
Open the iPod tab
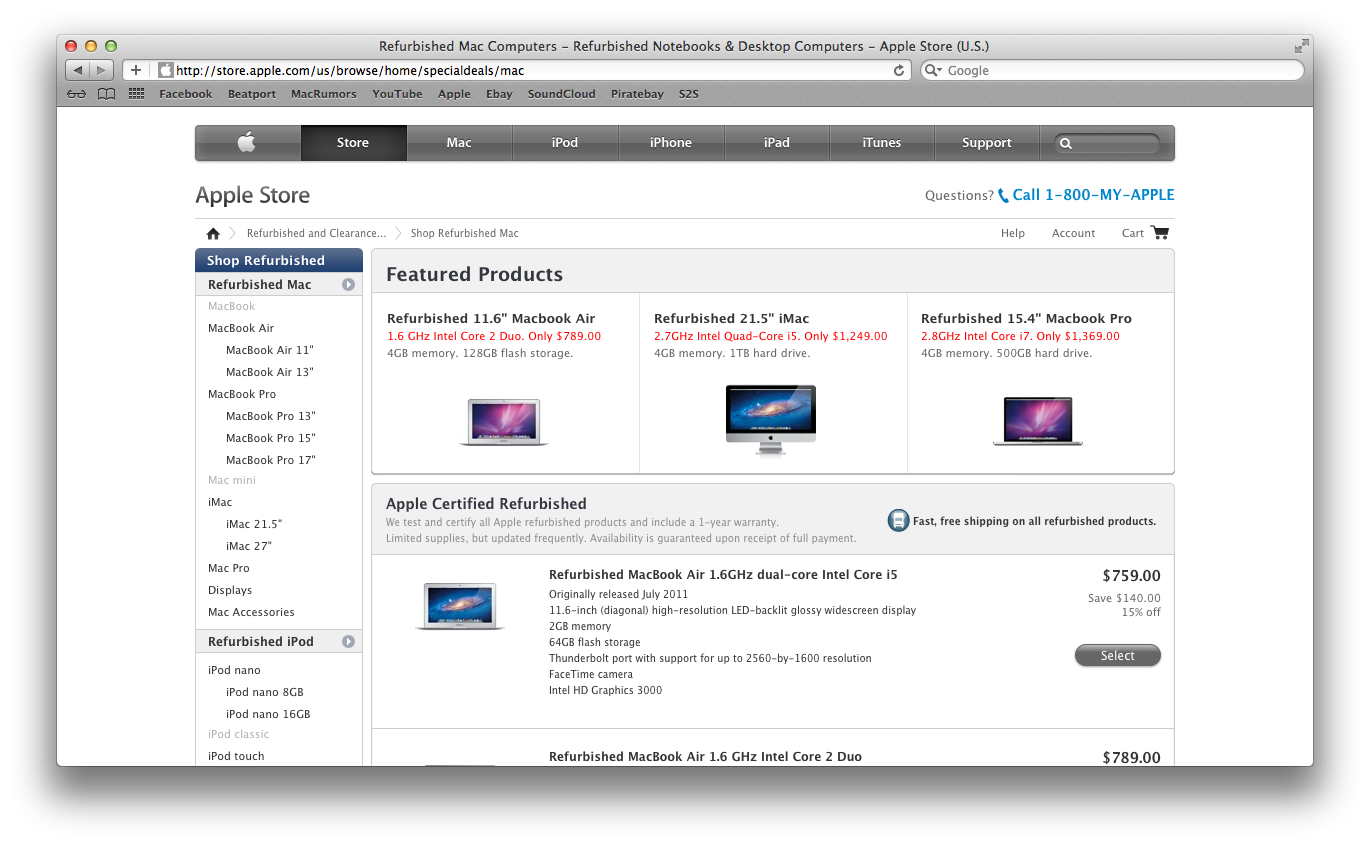tap(565, 143)
